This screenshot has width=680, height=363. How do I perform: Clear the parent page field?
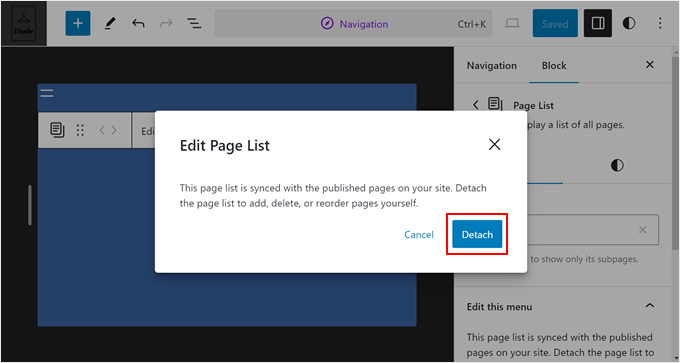tap(643, 229)
